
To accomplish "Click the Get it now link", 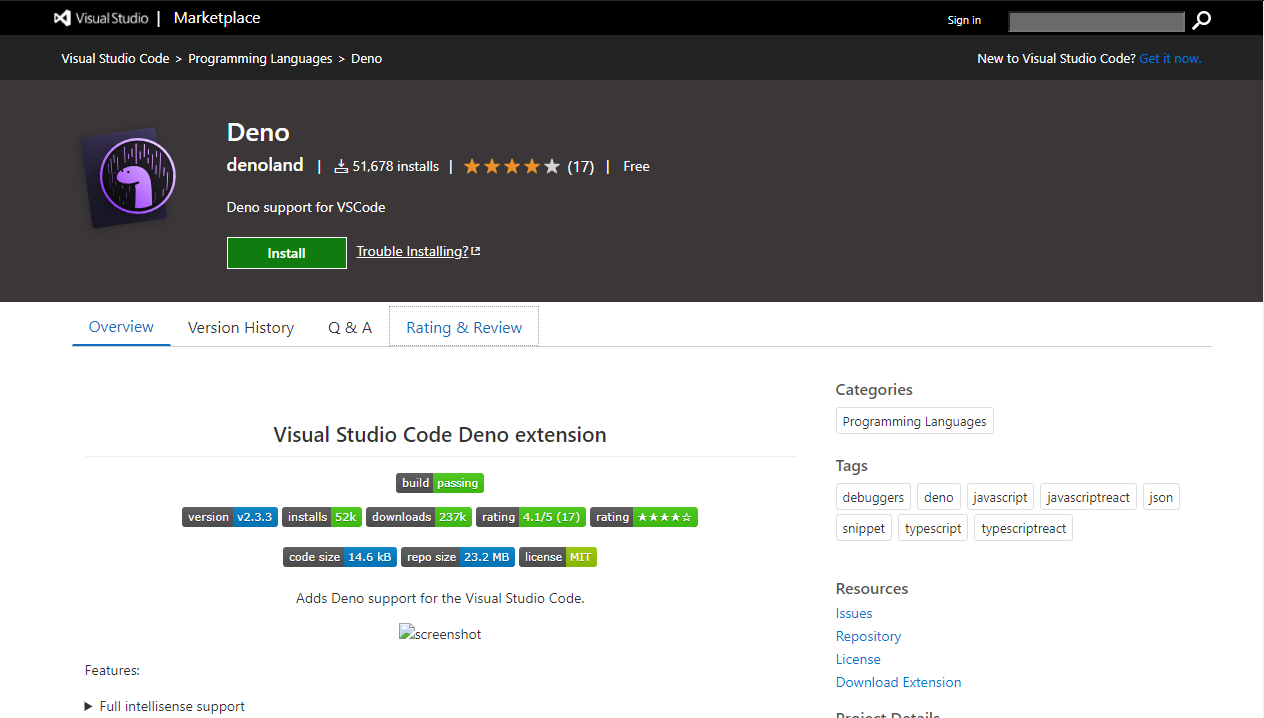I will [1170, 58].
